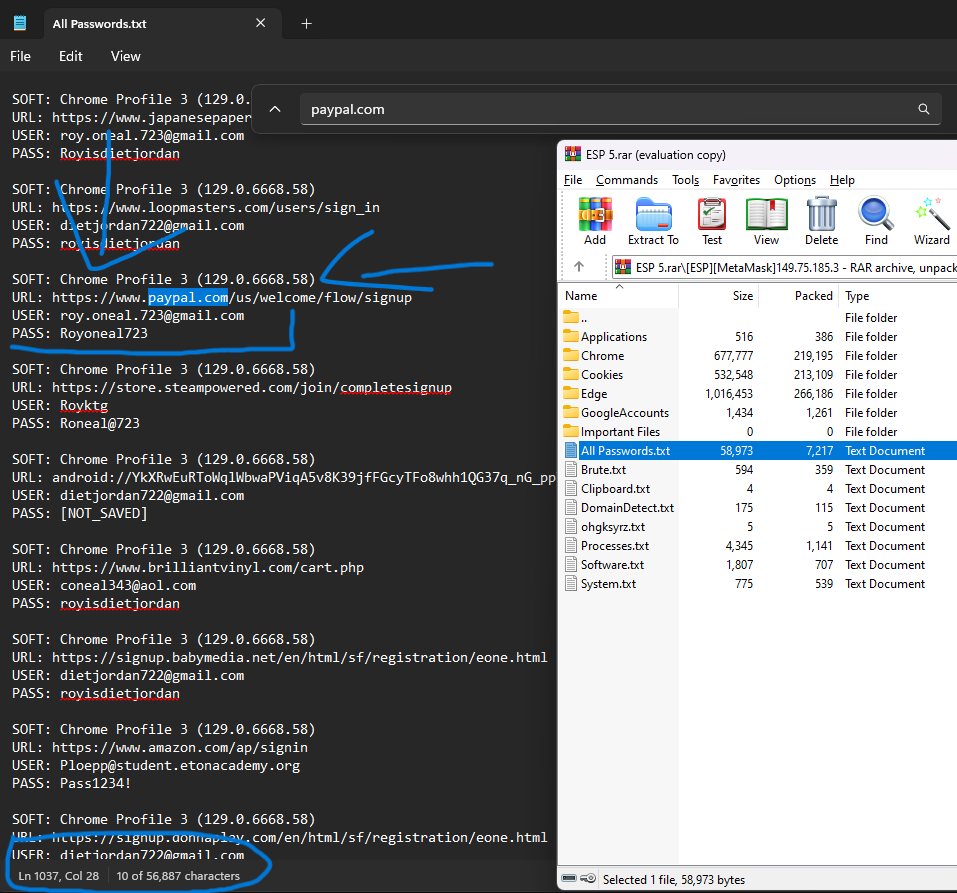
Task: Open WinRAR's File menu
Action: coord(572,180)
